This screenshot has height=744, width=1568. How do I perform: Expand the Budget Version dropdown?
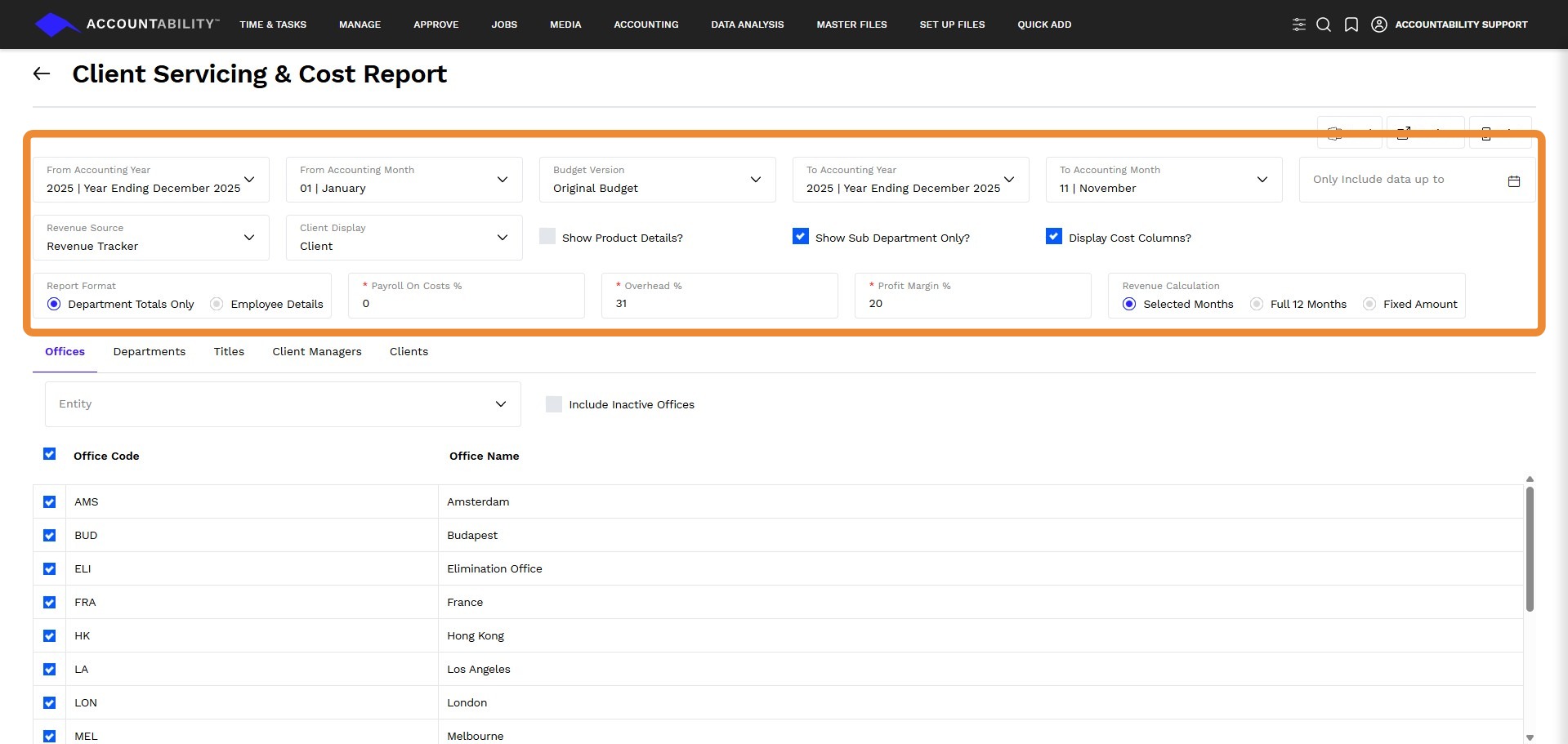[x=755, y=180]
